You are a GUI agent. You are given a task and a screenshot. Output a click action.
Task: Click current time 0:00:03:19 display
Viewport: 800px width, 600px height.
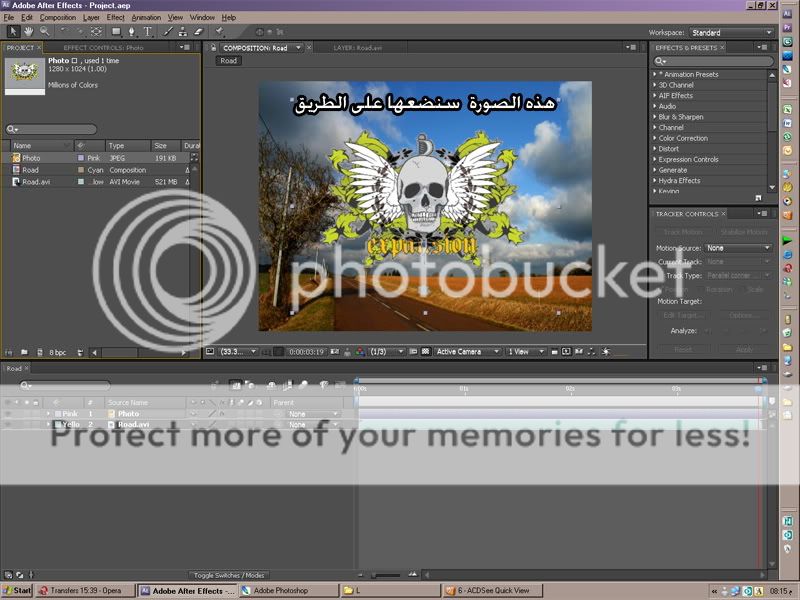tap(306, 352)
